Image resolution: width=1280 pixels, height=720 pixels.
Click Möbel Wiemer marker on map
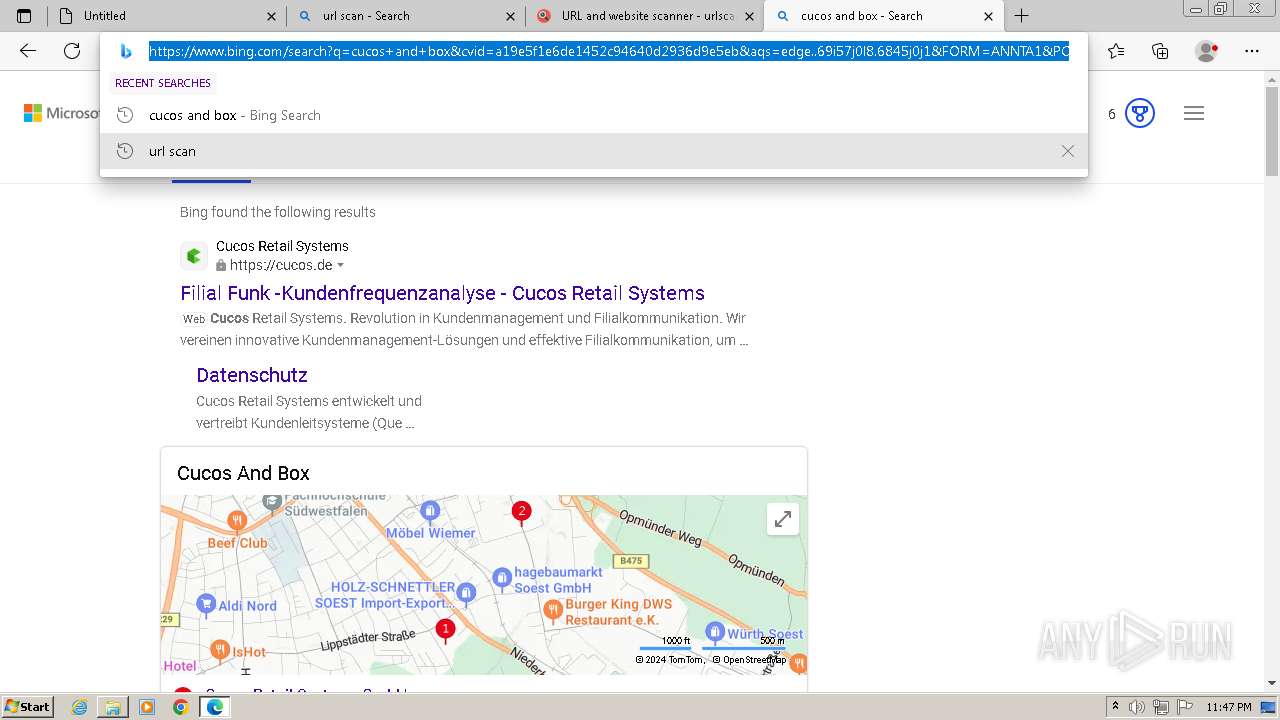[429, 512]
